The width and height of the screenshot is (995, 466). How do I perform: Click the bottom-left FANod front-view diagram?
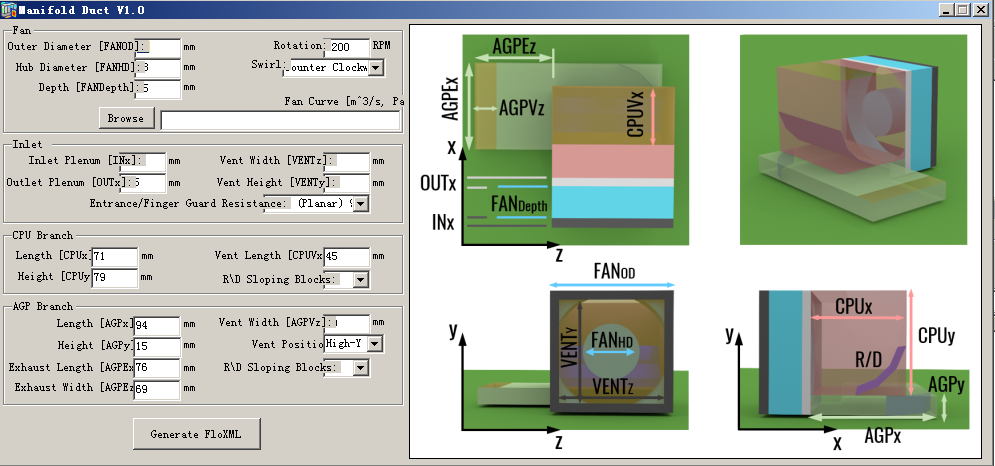564,357
